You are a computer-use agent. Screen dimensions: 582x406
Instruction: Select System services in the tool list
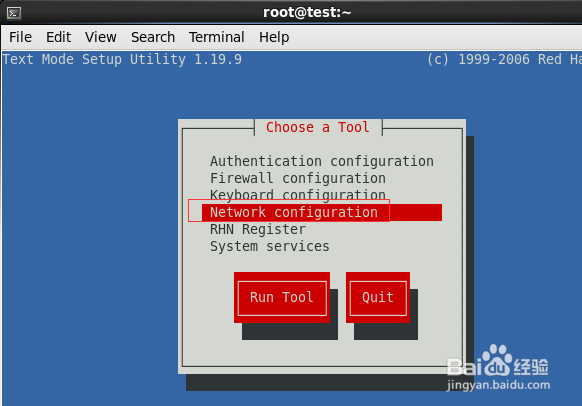coord(270,246)
